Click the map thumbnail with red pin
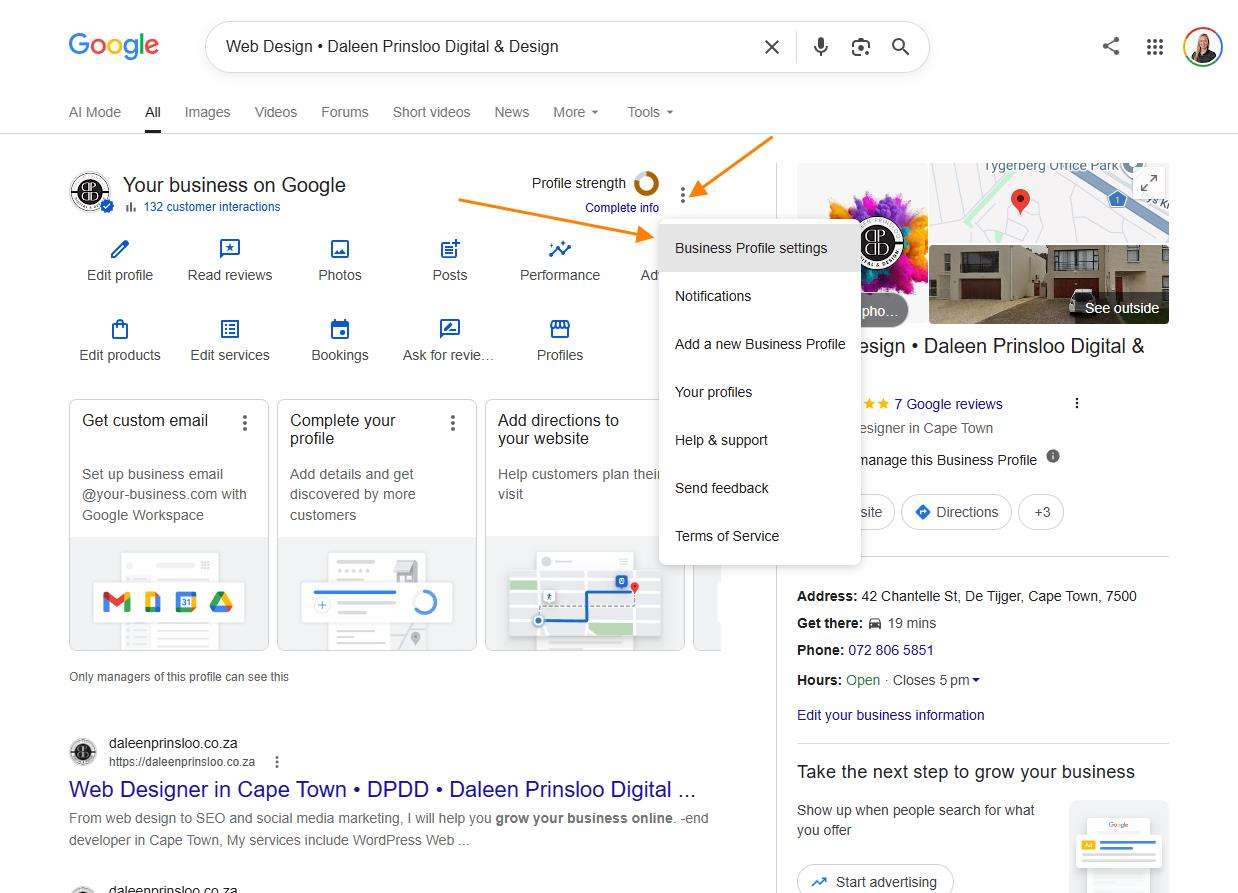 (x=1049, y=204)
